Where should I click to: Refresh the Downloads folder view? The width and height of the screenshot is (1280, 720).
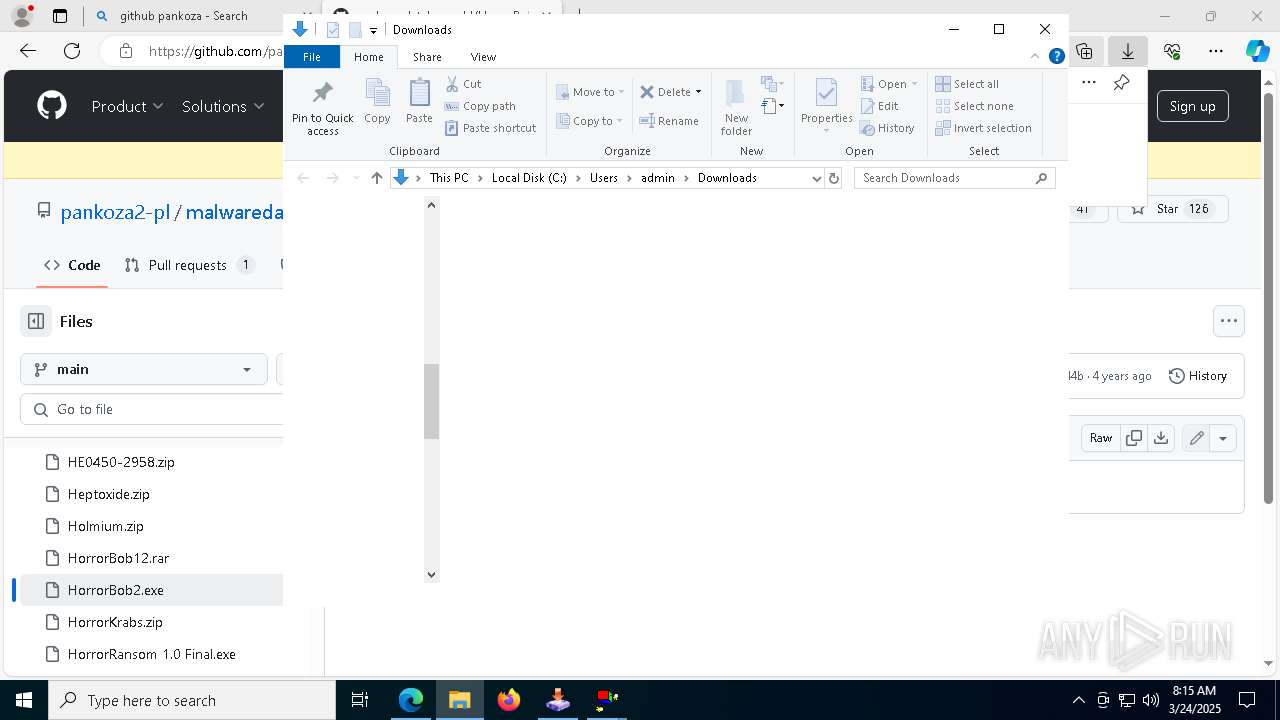tap(834, 178)
